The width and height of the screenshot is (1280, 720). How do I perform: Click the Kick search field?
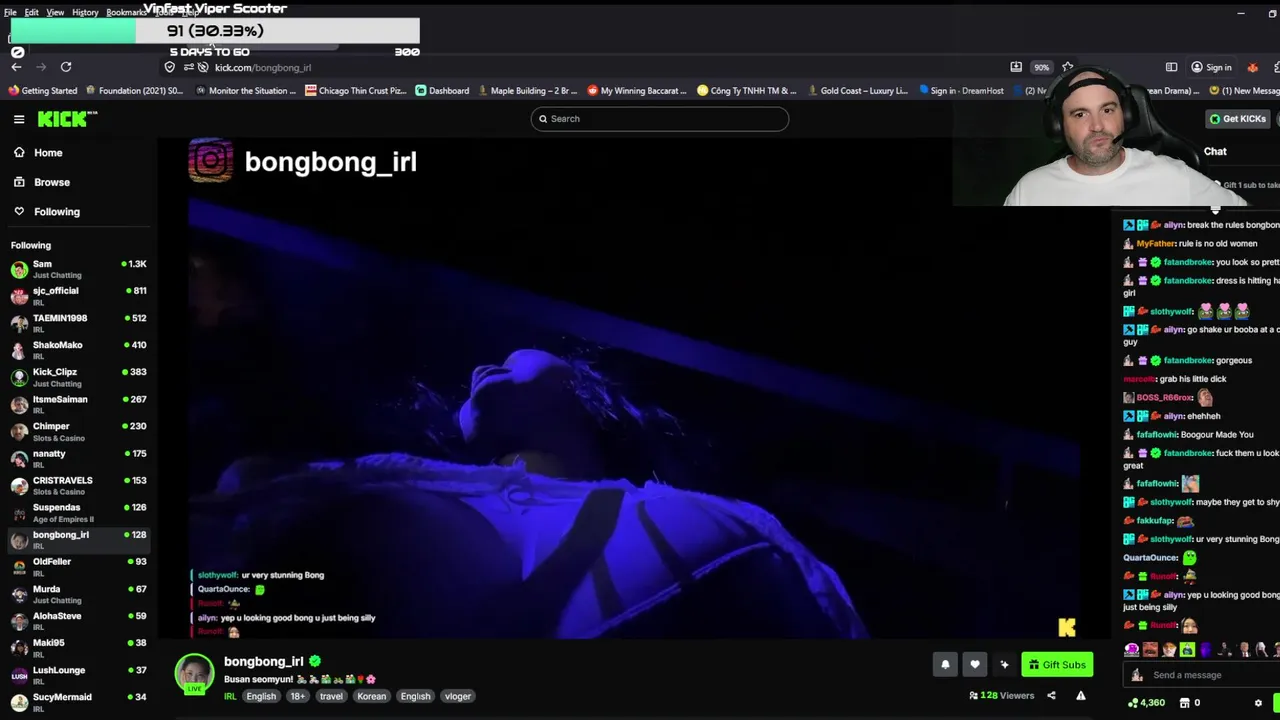tap(660, 118)
